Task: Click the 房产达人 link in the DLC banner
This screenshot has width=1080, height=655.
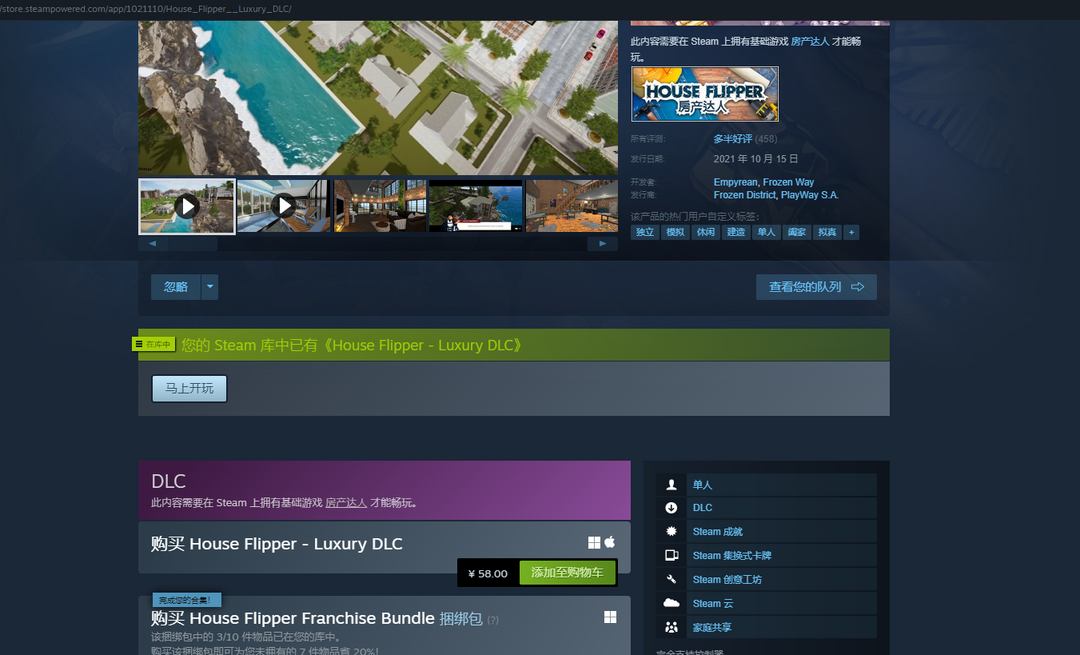Action: [x=346, y=503]
